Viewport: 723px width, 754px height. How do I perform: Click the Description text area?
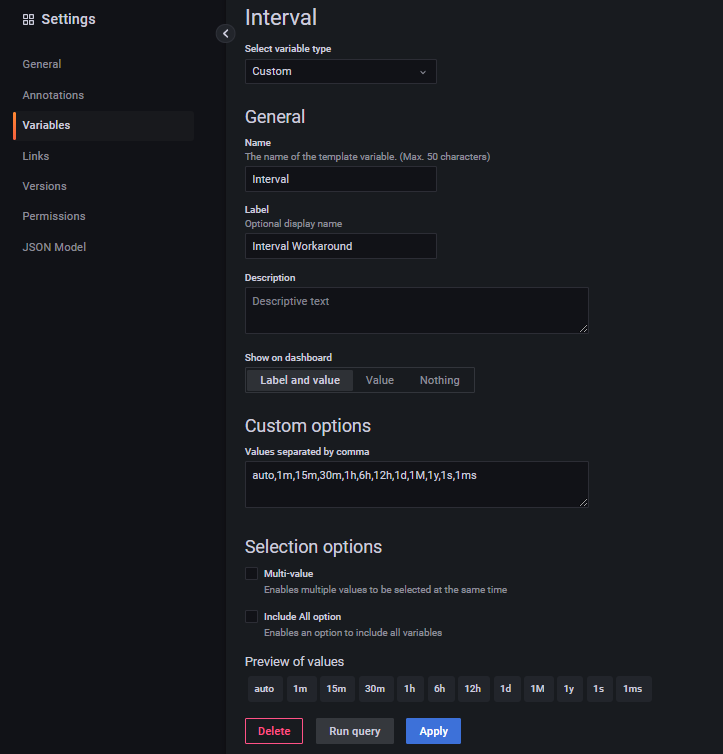point(416,311)
